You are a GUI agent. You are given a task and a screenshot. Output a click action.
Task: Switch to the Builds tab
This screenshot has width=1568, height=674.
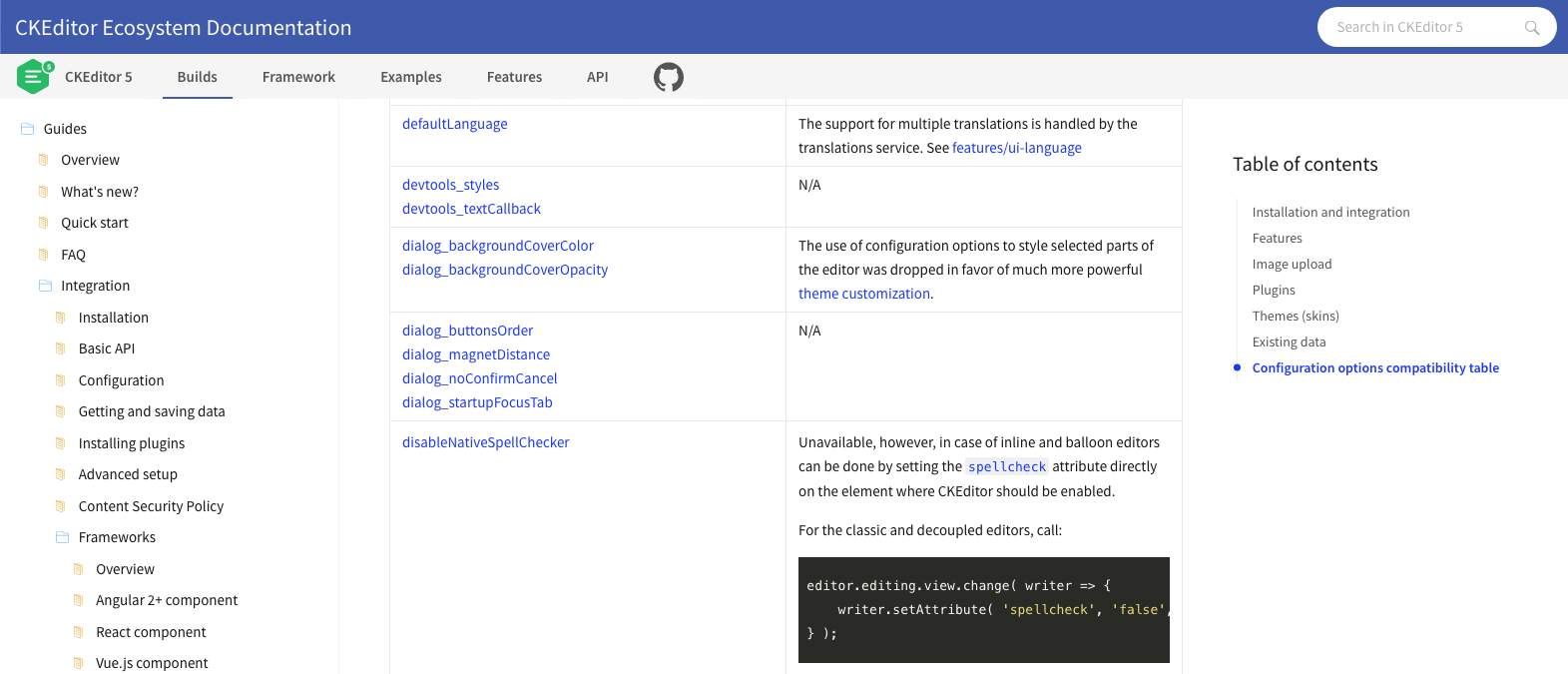point(197,77)
